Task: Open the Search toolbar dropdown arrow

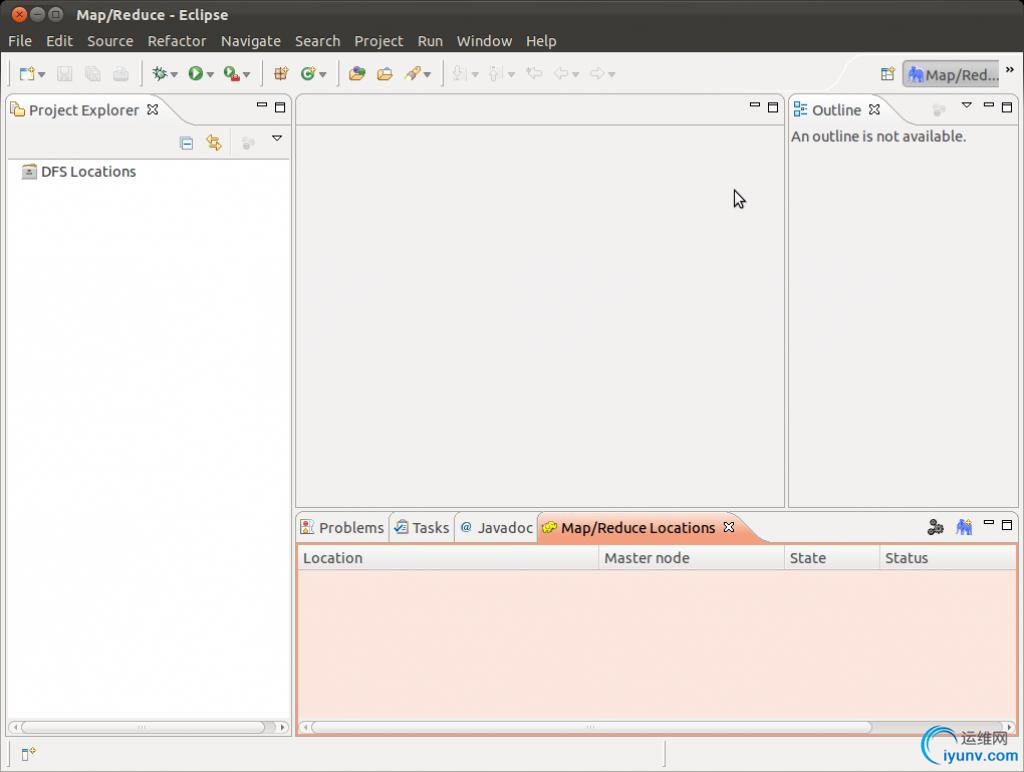Action: [427, 74]
